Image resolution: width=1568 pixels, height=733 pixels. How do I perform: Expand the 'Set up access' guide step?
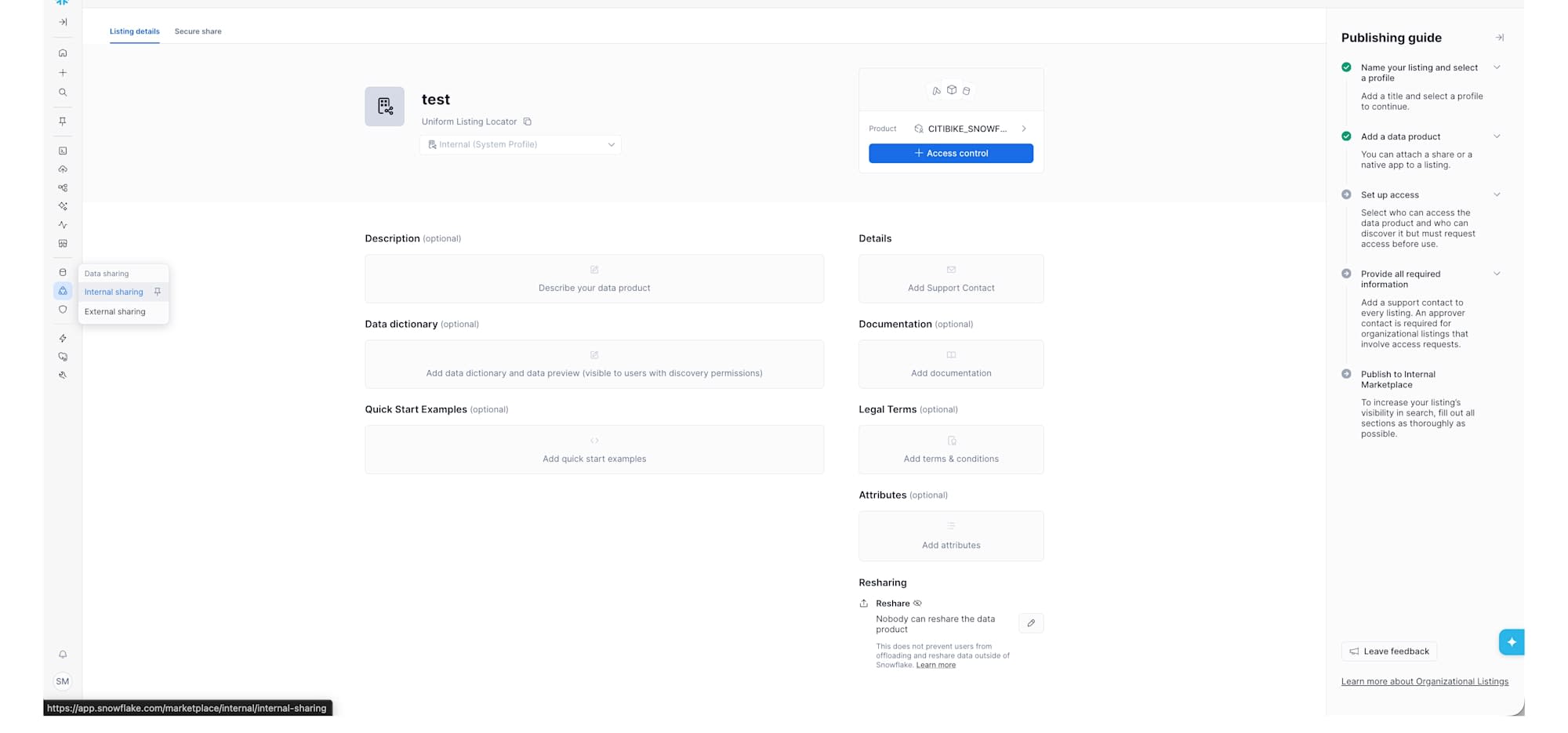pyautogui.click(x=1497, y=195)
